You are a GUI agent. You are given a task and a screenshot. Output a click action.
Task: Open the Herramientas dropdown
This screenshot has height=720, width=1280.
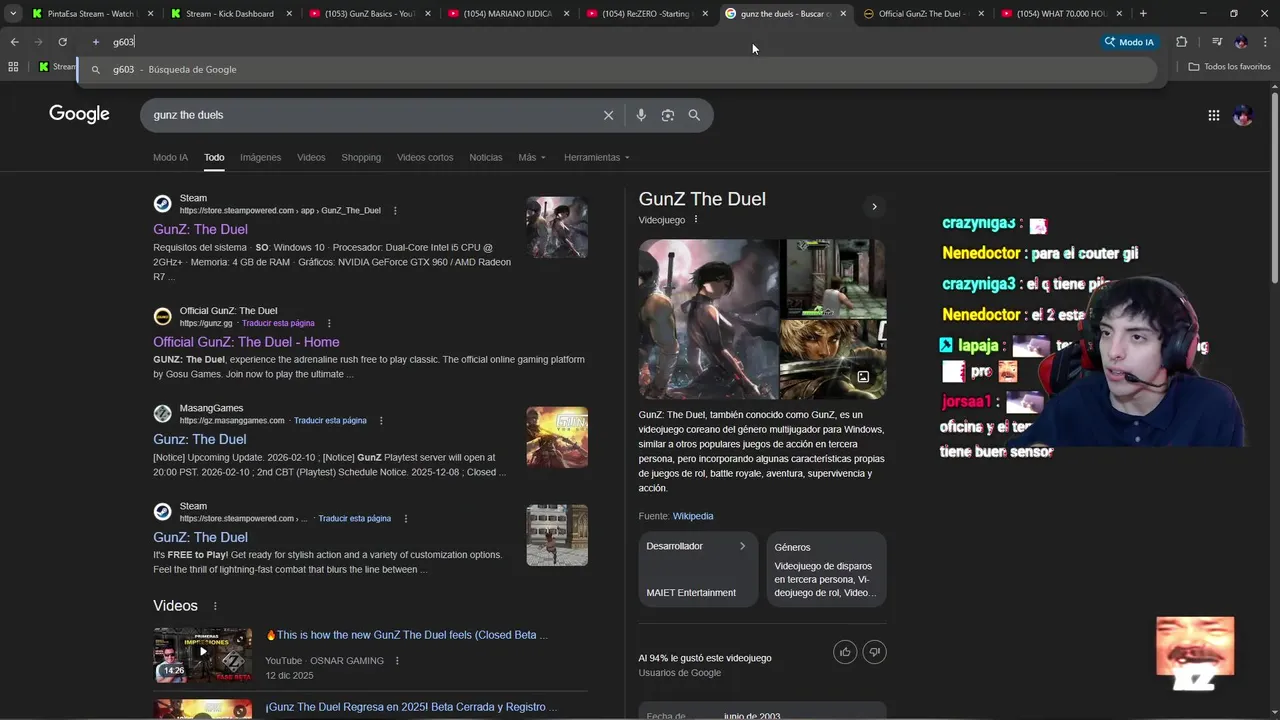596,157
